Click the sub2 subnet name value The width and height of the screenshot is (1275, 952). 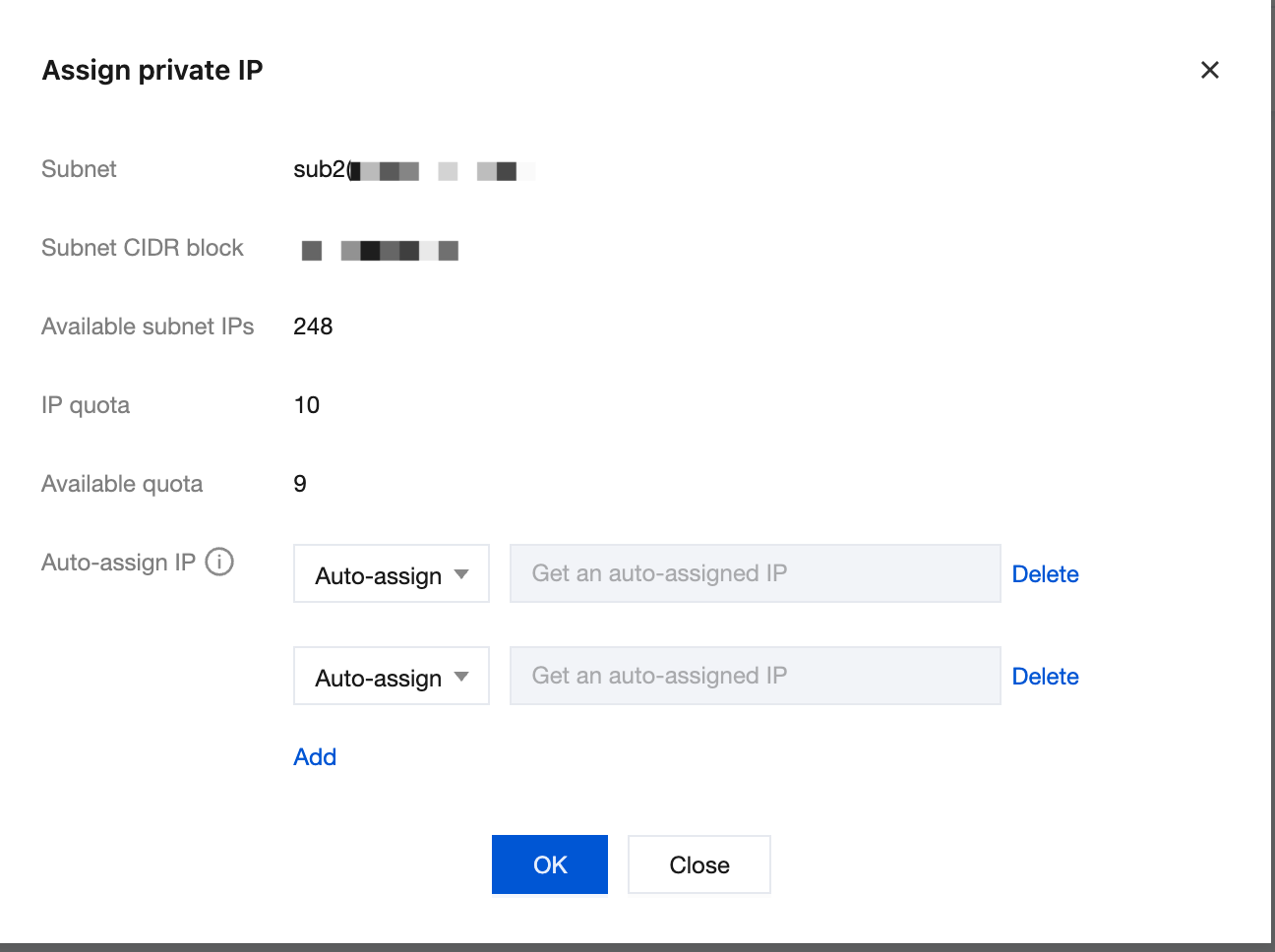(x=319, y=169)
